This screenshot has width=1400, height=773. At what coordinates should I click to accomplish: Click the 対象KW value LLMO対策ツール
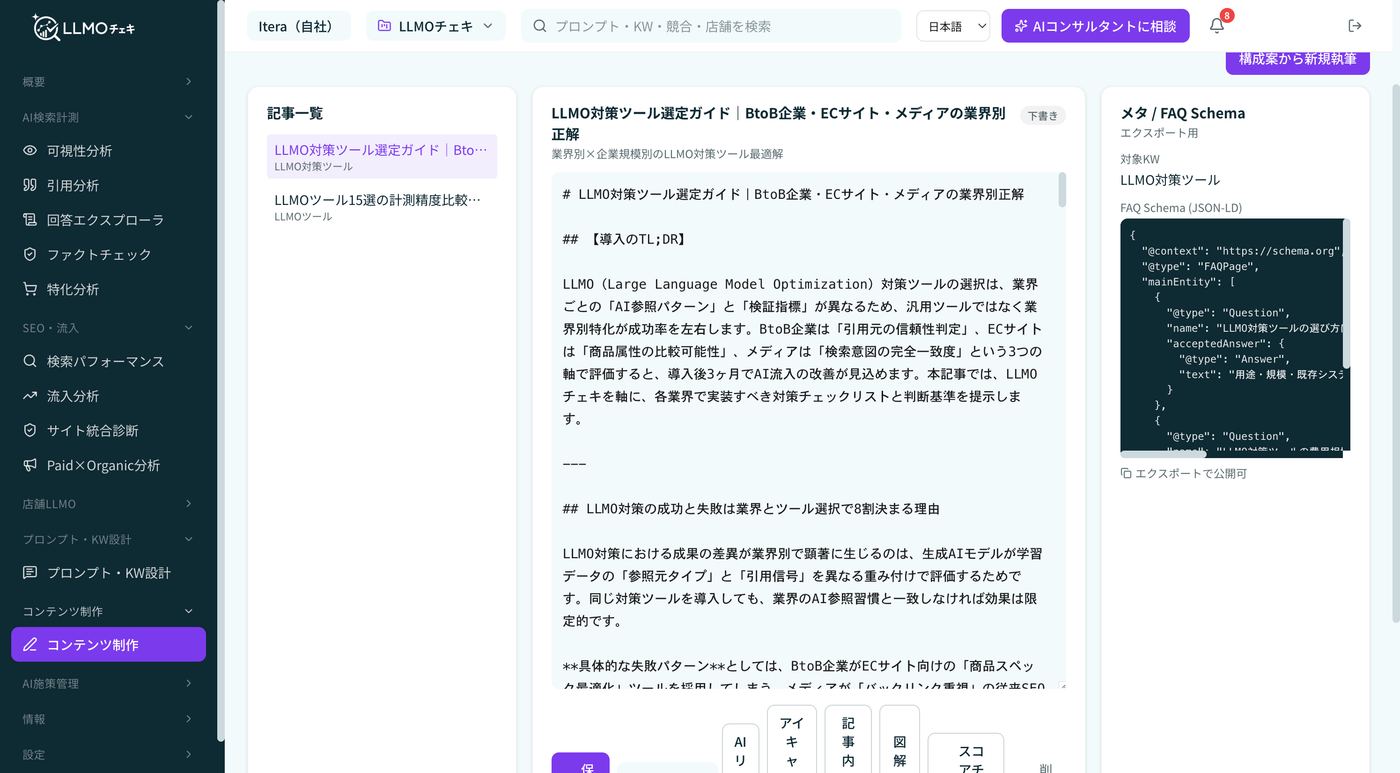click(1170, 180)
